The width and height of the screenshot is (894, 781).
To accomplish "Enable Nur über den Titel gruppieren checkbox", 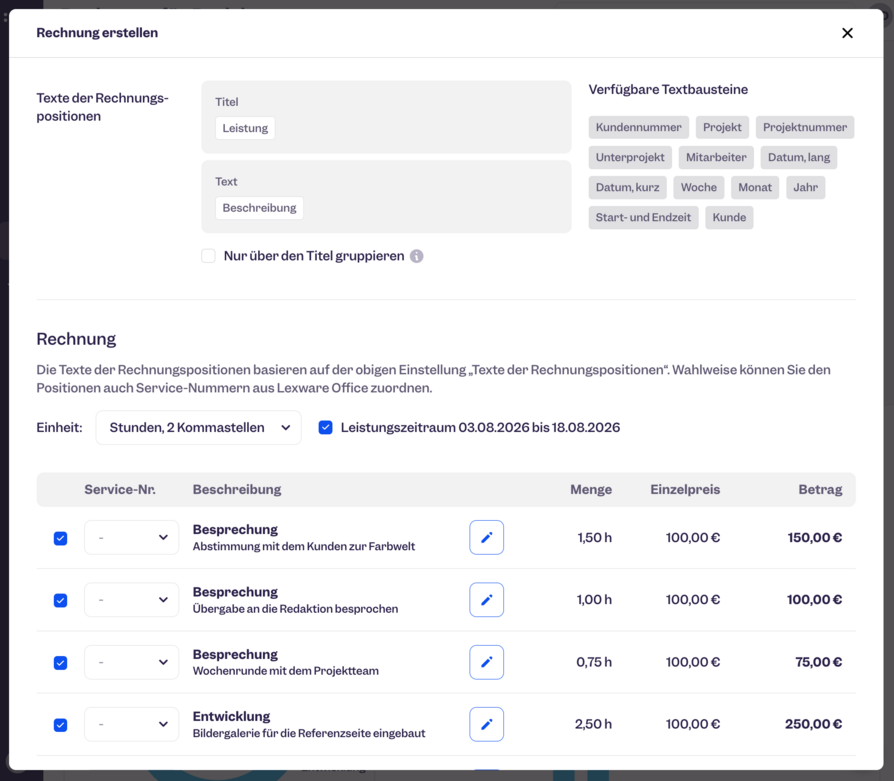I will [x=209, y=256].
